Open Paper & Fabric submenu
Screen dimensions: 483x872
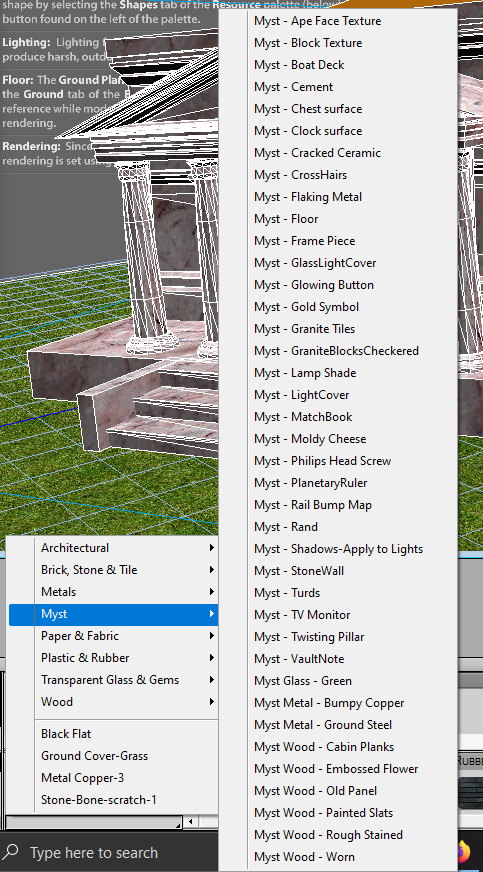pyautogui.click(x=113, y=636)
